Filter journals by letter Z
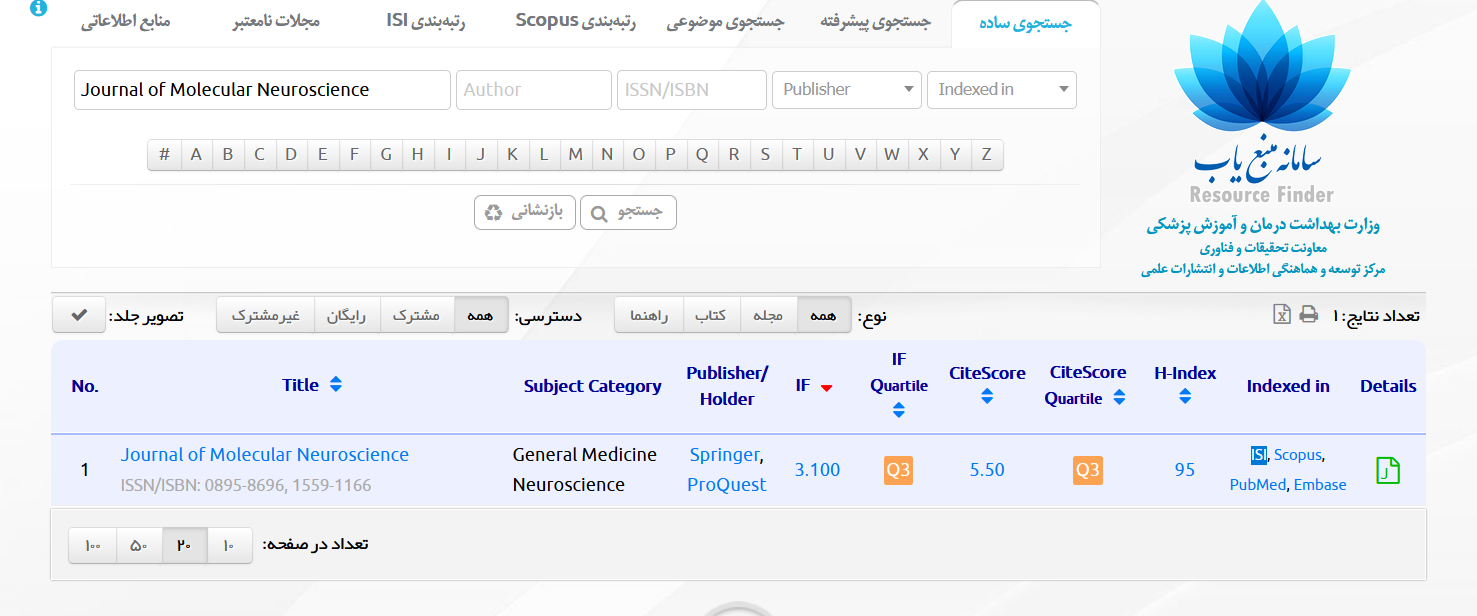The image size is (1477, 616). (986, 154)
